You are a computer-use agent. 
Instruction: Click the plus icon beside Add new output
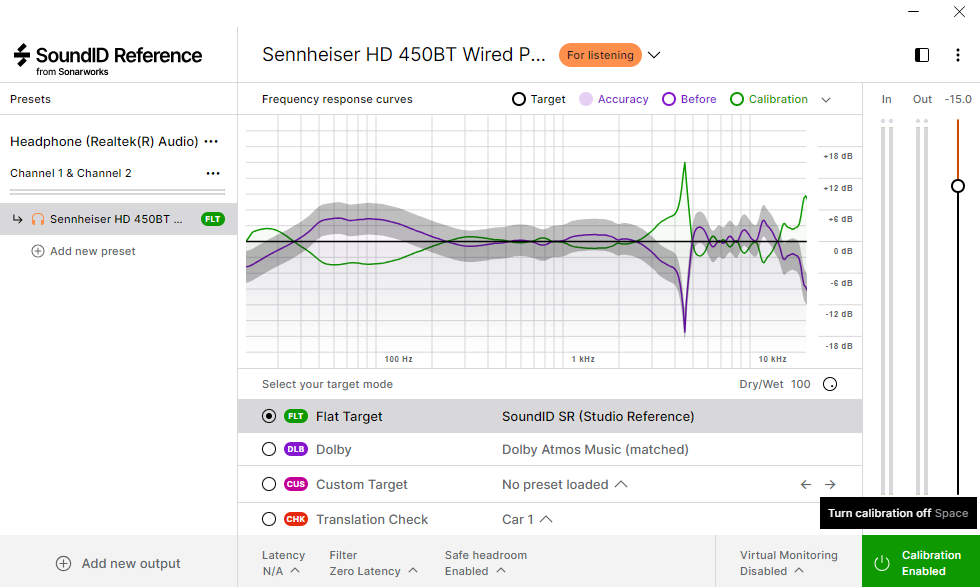pyautogui.click(x=63, y=563)
